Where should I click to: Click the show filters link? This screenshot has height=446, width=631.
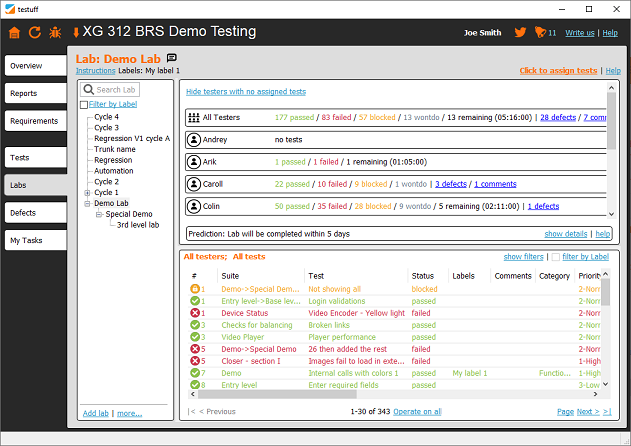pyautogui.click(x=524, y=257)
